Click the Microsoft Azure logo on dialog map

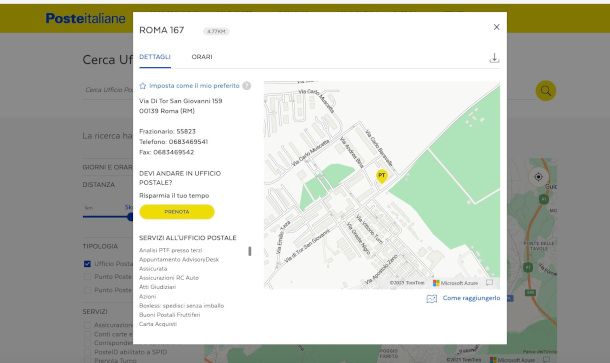click(x=455, y=283)
